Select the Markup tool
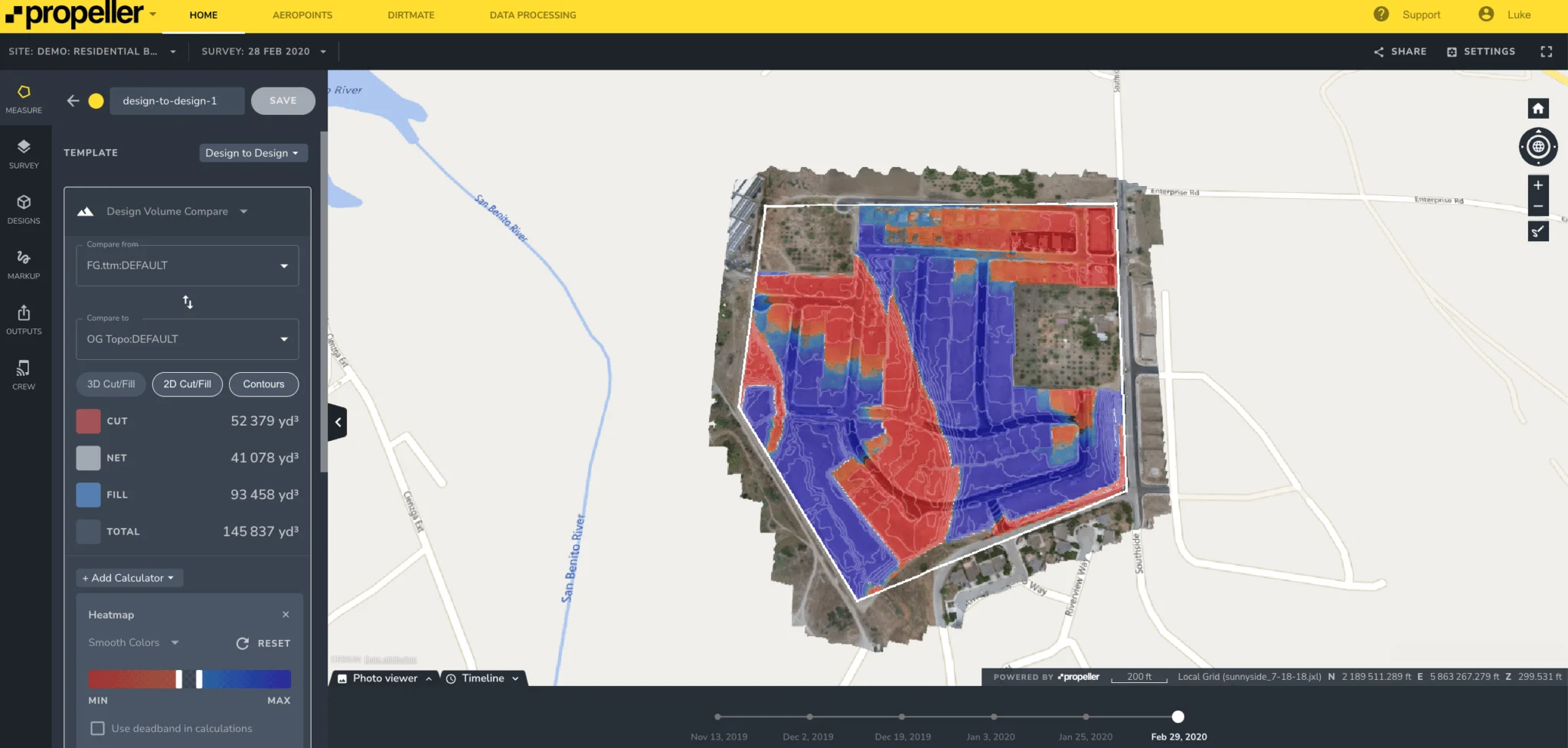Image resolution: width=1568 pixels, height=748 pixels. tap(24, 264)
